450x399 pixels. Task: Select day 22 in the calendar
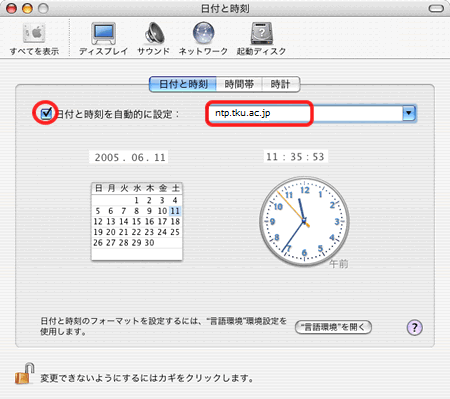tap(136, 232)
